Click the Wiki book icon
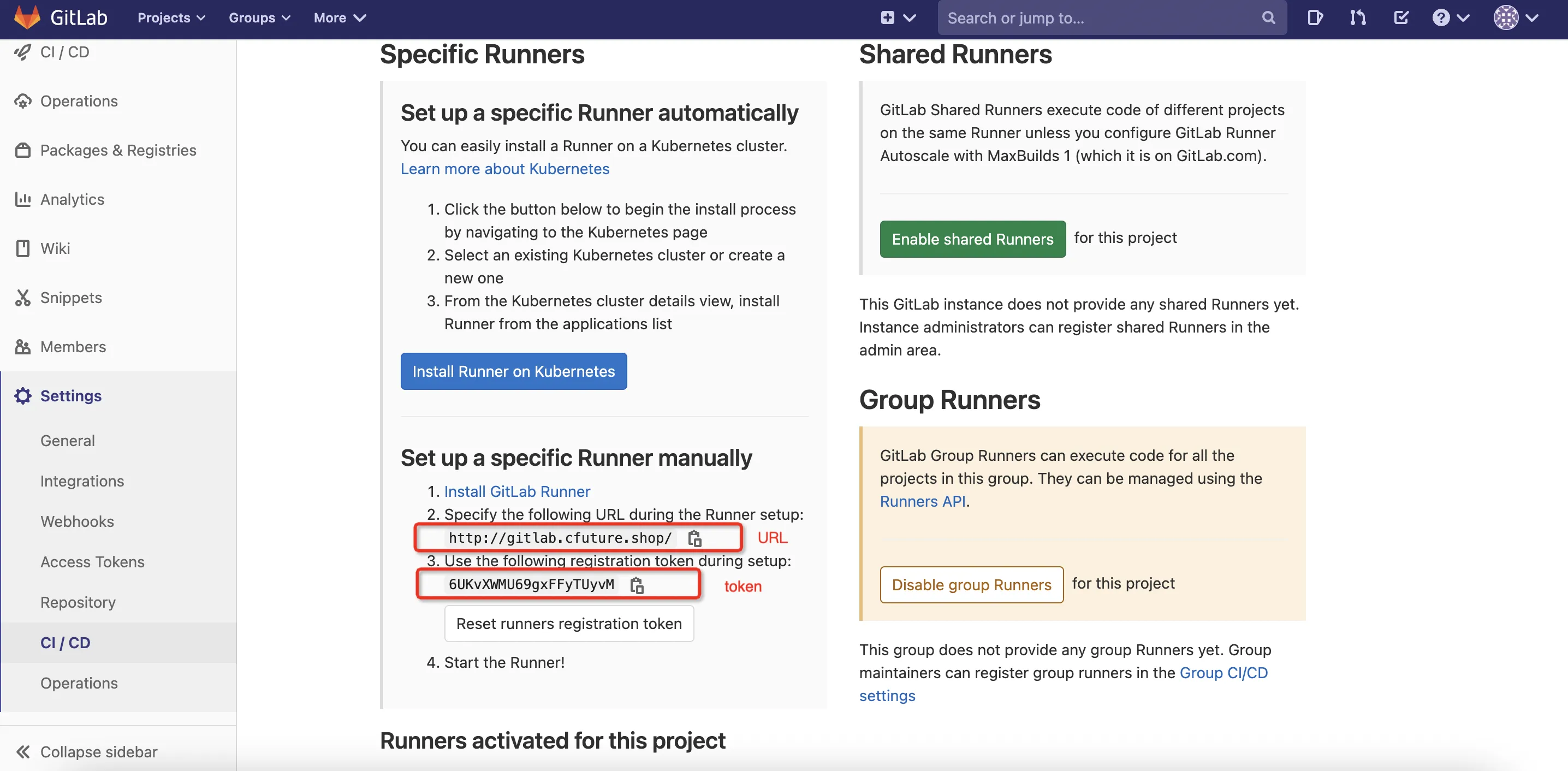 coord(22,248)
